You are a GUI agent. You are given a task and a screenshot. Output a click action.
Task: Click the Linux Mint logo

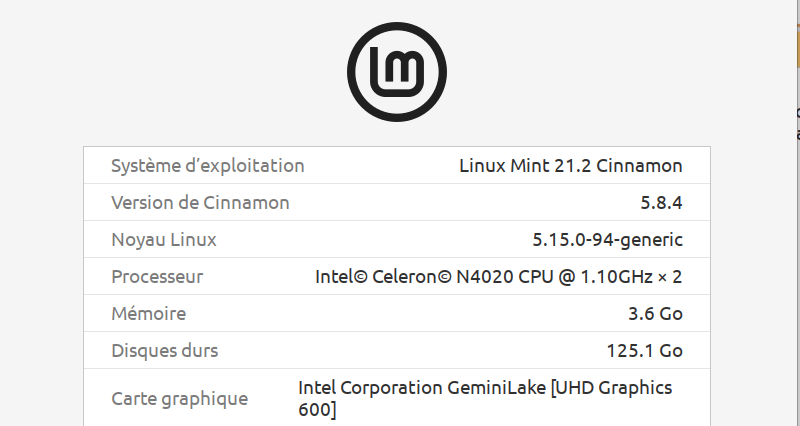coord(397,71)
